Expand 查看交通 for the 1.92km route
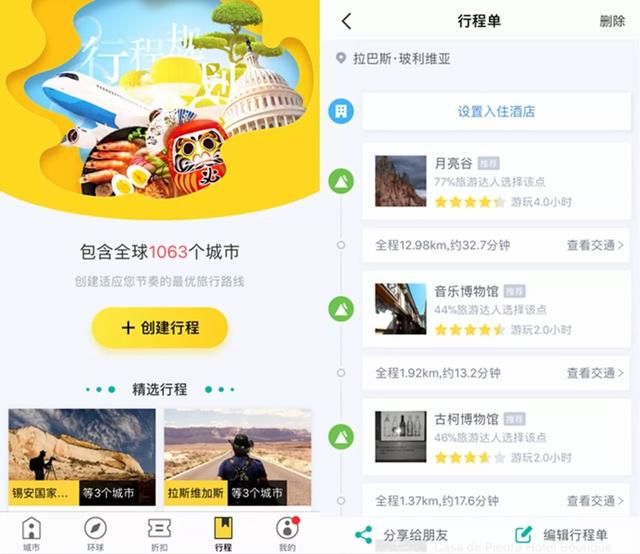This screenshot has width=640, height=554. click(595, 373)
